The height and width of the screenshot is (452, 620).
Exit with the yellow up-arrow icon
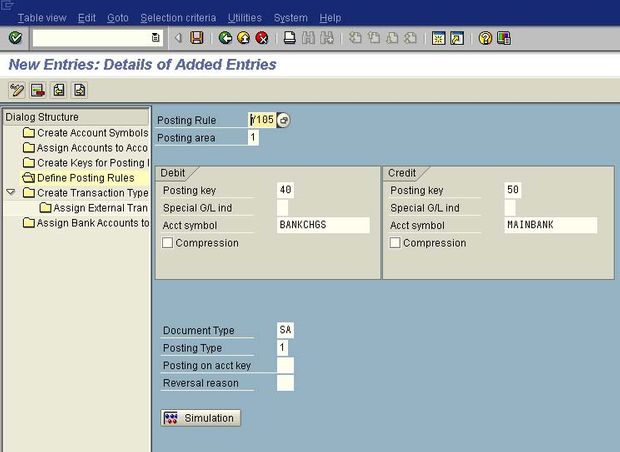pyautogui.click(x=244, y=38)
